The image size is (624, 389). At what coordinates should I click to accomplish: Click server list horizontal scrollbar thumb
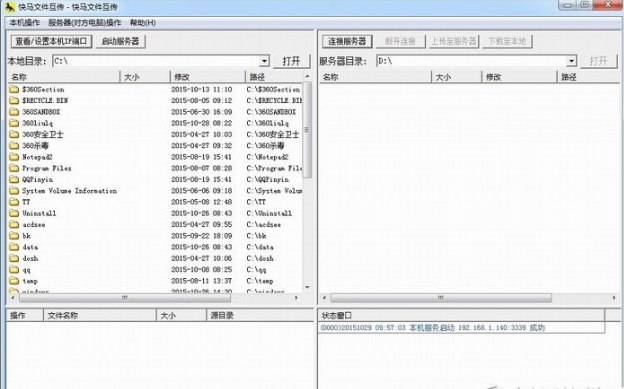[441, 297]
